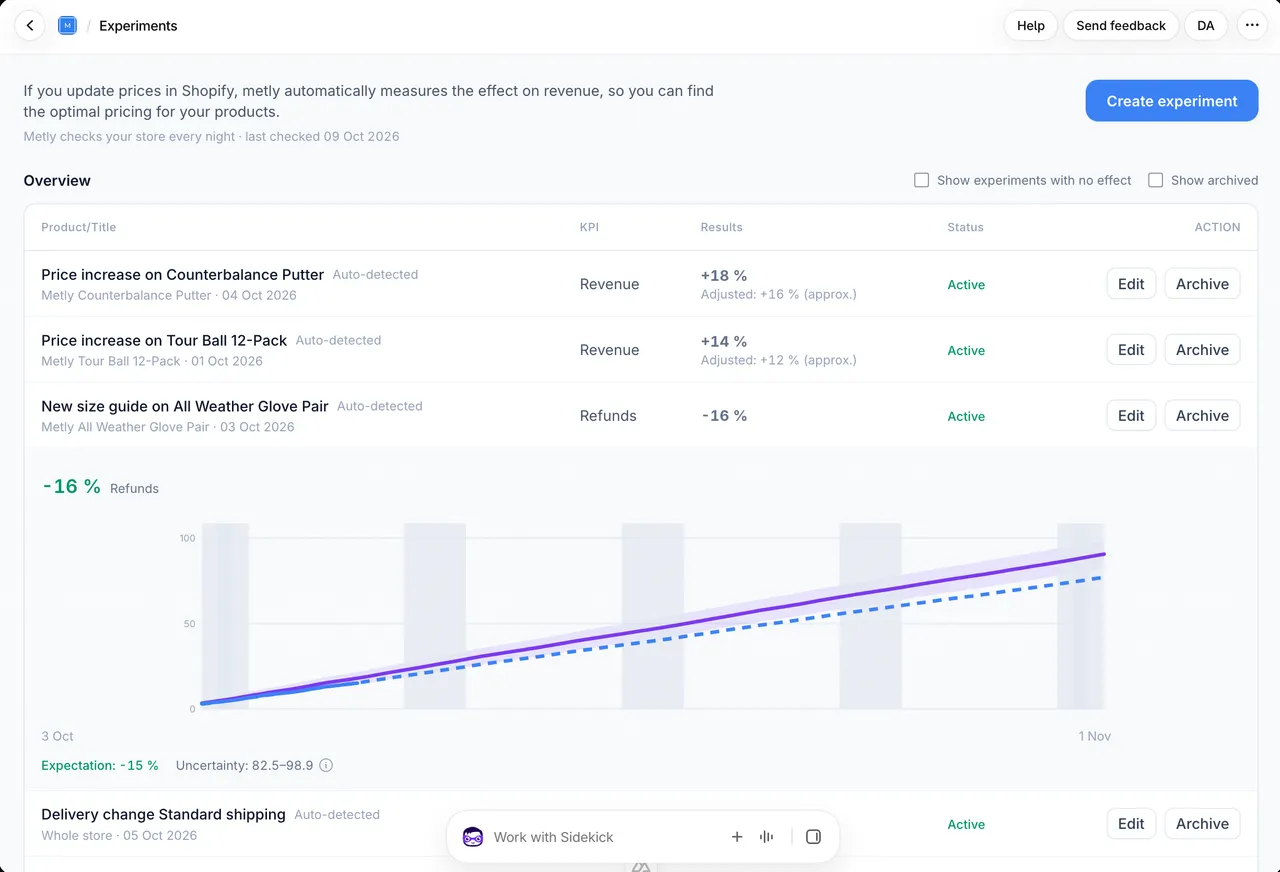Select the Experiments breadcrumb
This screenshot has height=872, width=1280.
pyautogui.click(x=138, y=26)
